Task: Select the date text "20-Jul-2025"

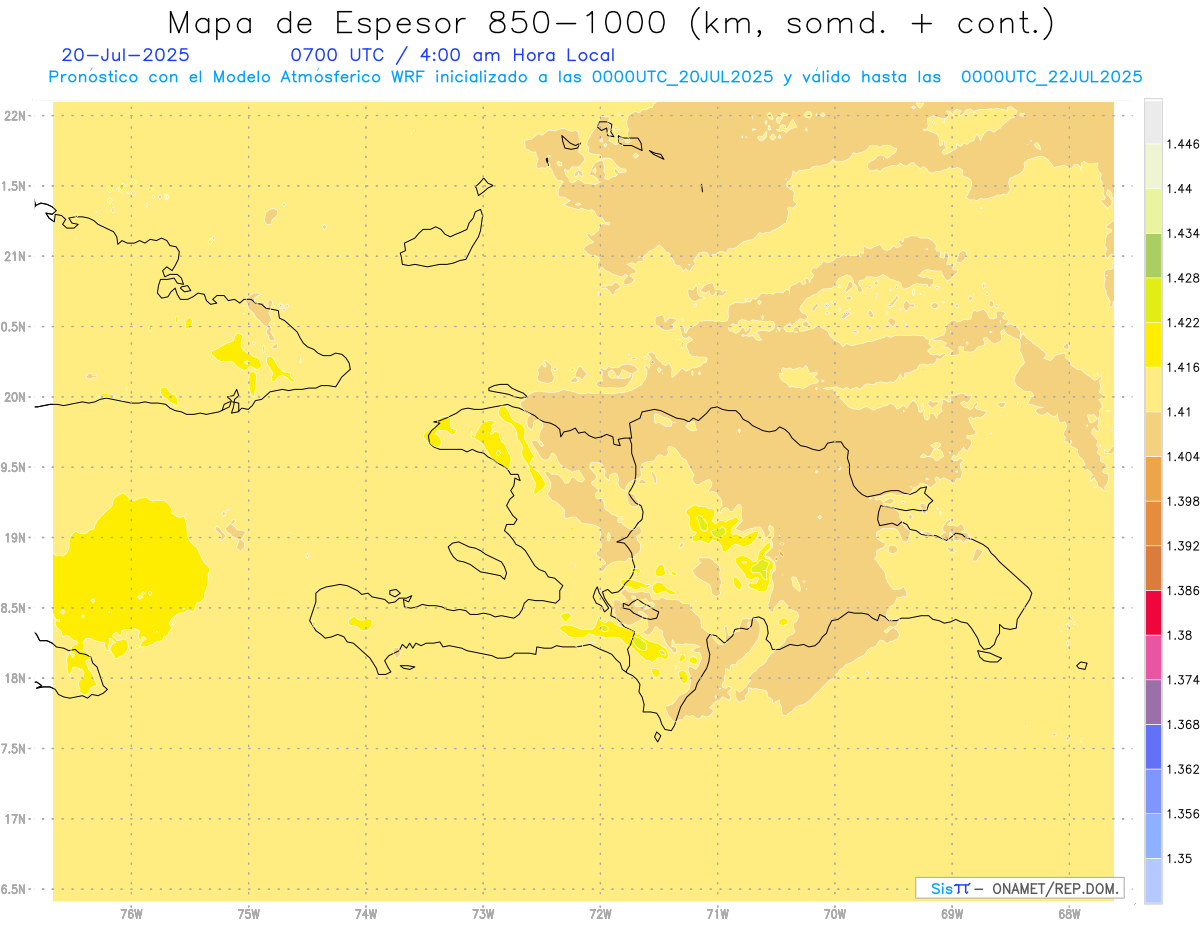Action: pyautogui.click(x=125, y=56)
